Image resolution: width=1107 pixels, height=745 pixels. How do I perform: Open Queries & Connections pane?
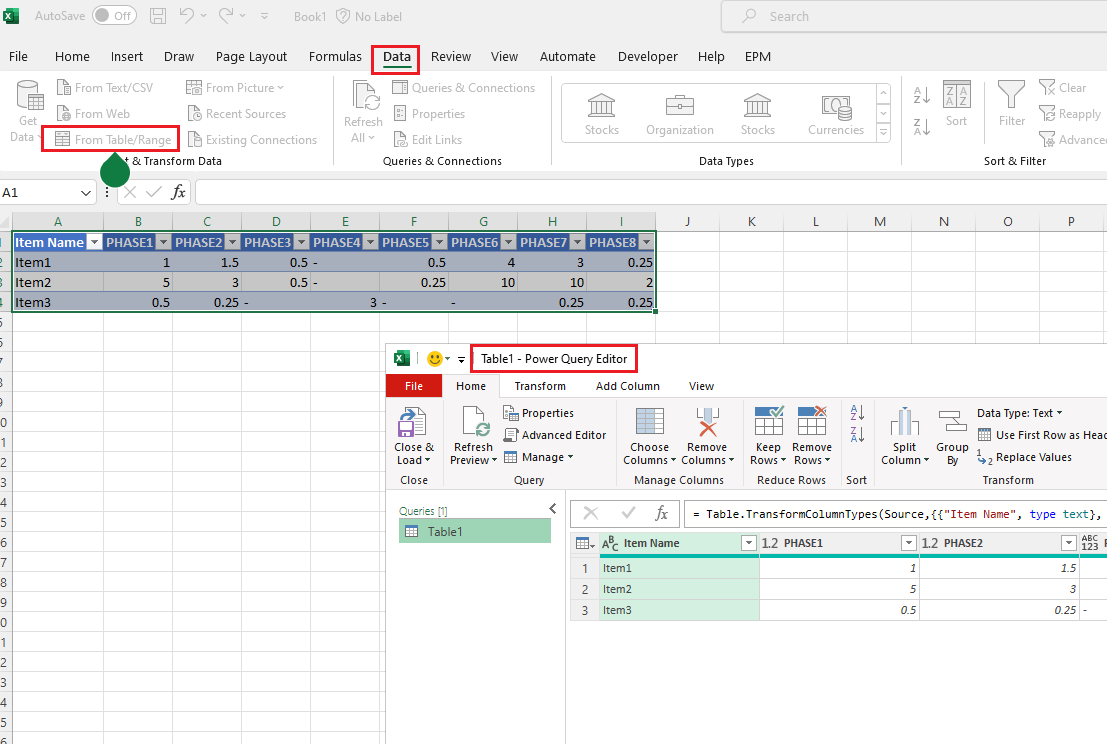tap(464, 88)
